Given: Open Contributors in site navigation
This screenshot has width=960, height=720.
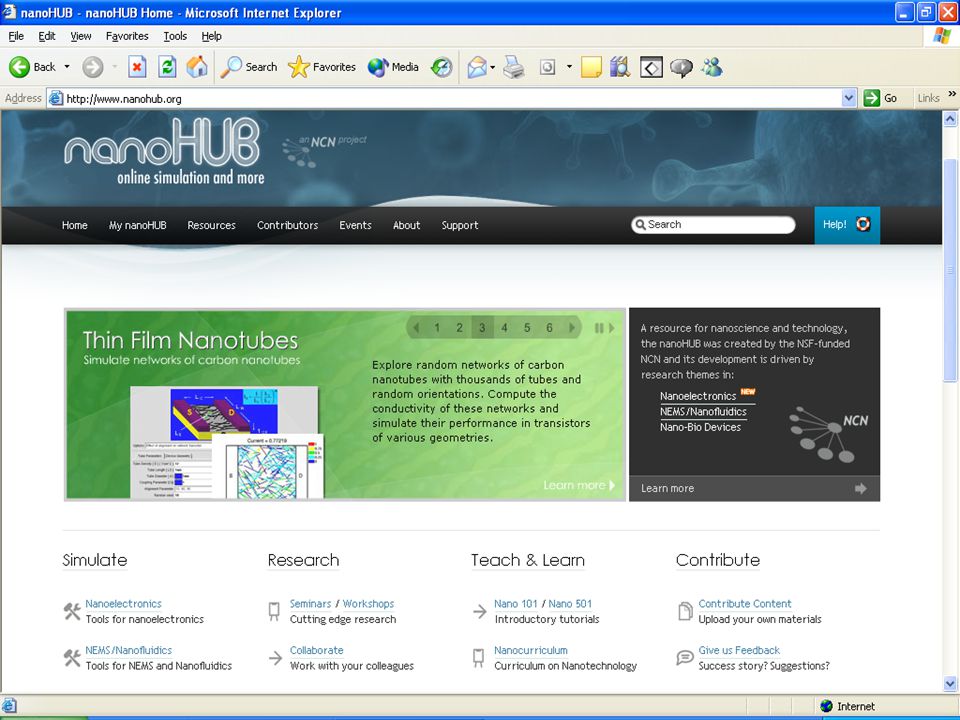Looking at the screenshot, I should [287, 225].
